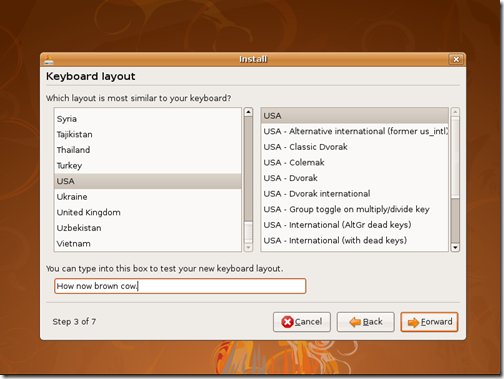Click up arrow of country list scrollbar
504x379 pixels.
point(248,112)
